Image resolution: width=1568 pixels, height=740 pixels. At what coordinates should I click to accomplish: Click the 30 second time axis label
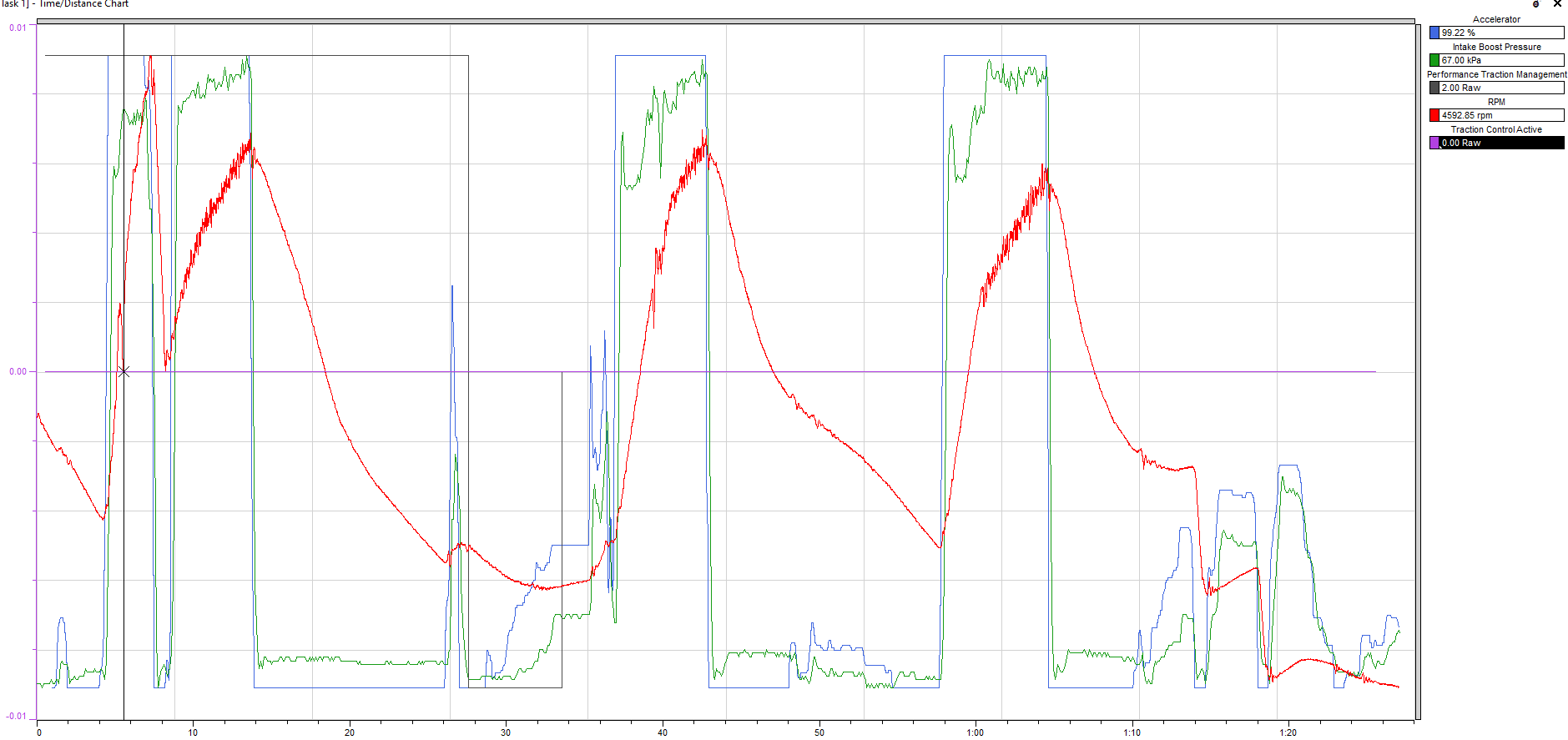click(x=506, y=732)
